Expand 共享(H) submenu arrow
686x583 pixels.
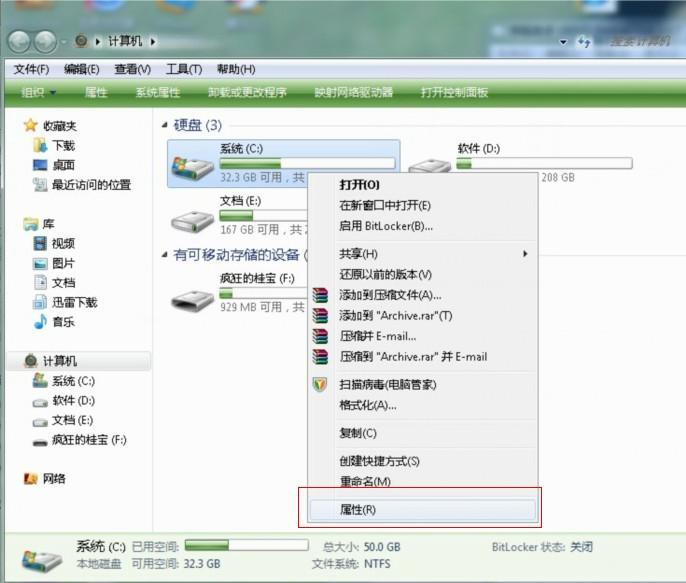[525, 254]
